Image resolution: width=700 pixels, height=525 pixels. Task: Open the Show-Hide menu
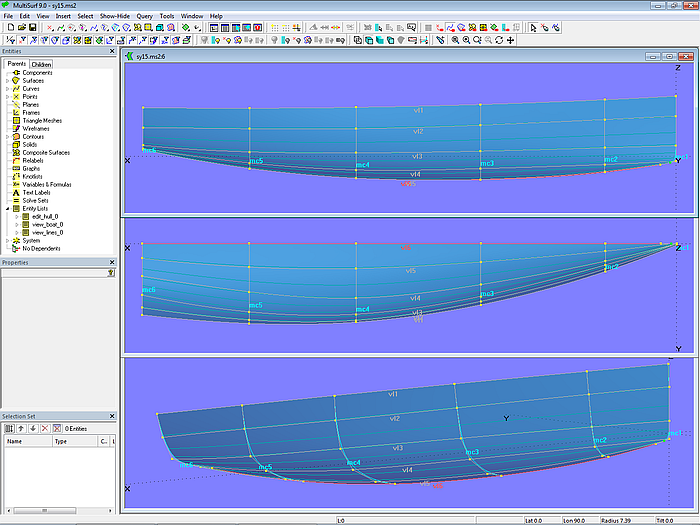click(x=113, y=16)
